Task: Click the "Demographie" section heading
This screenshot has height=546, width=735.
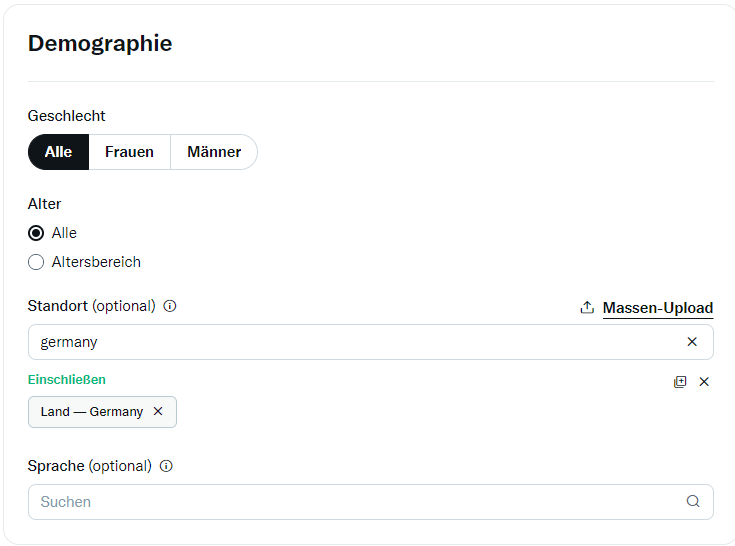Action: point(100,44)
